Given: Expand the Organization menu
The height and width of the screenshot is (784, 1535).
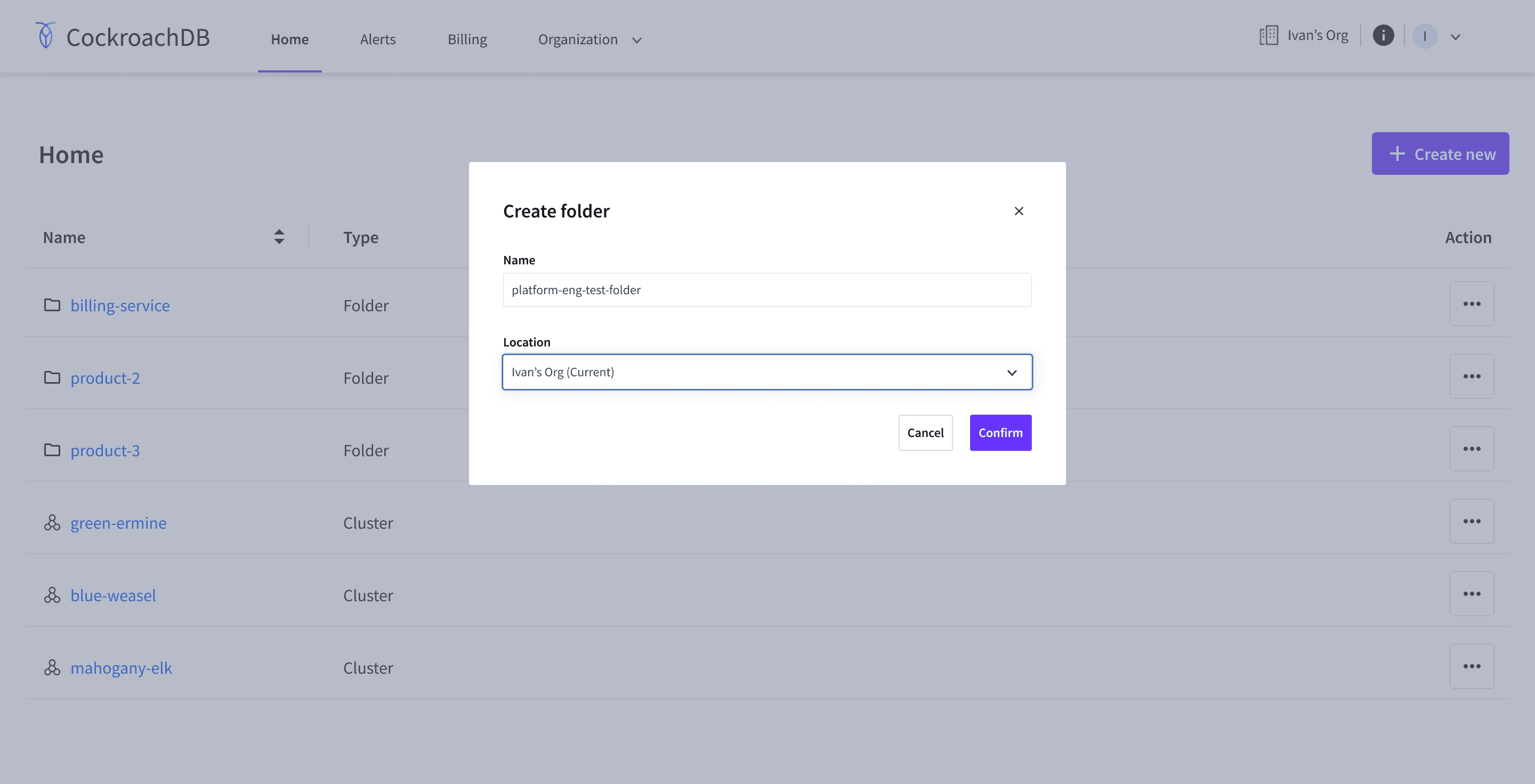Looking at the screenshot, I should (x=589, y=39).
